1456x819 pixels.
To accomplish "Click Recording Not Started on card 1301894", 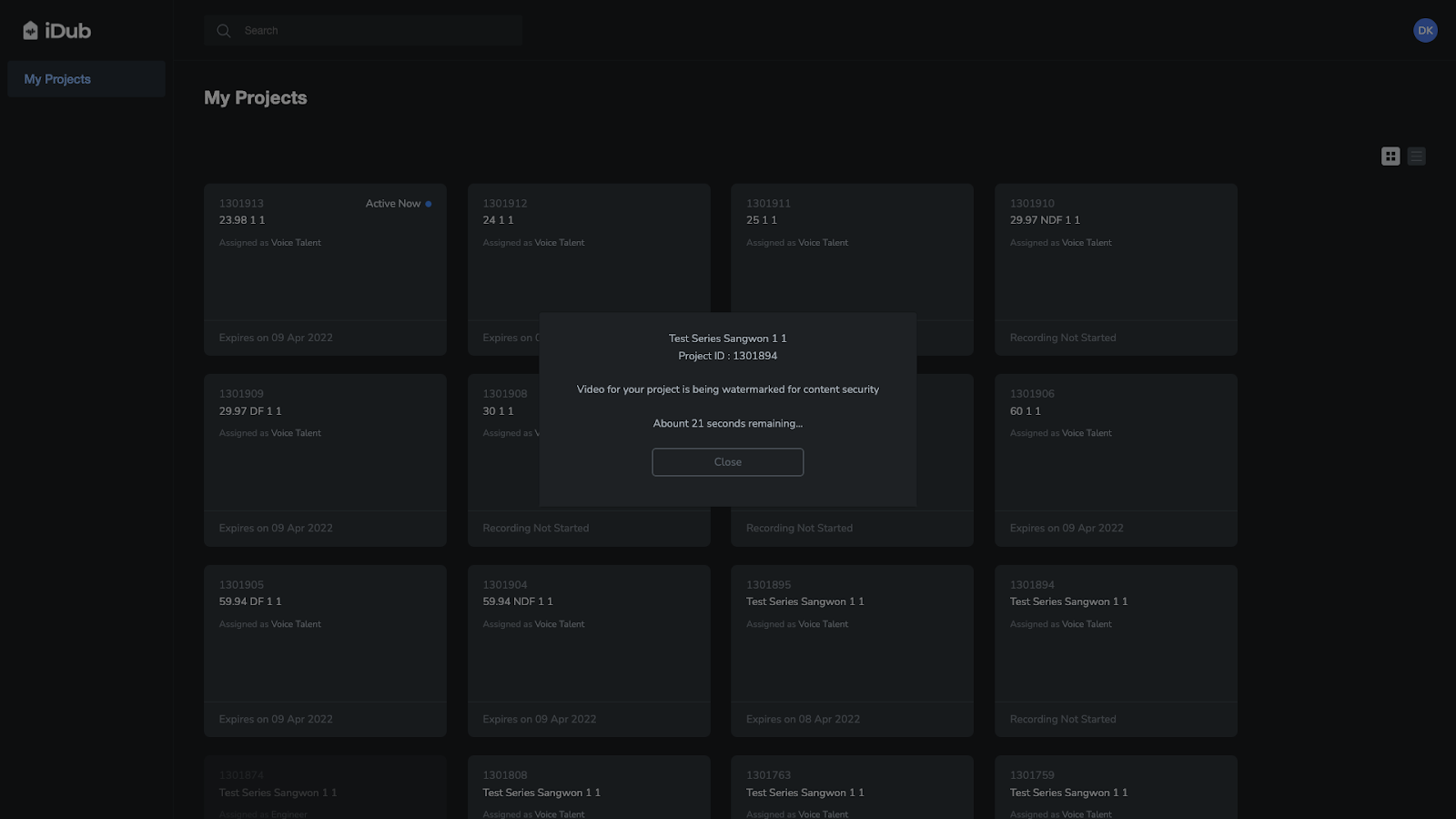I will click(1063, 719).
